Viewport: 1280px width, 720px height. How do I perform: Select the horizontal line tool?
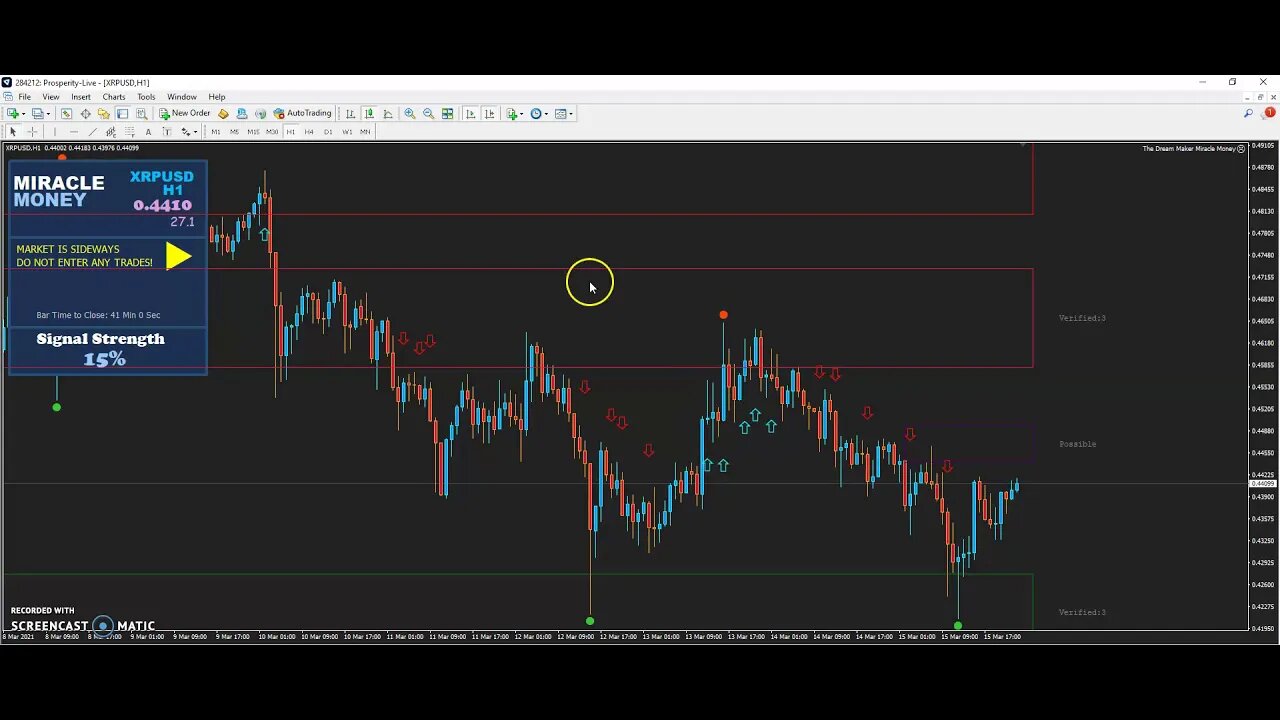(x=74, y=132)
